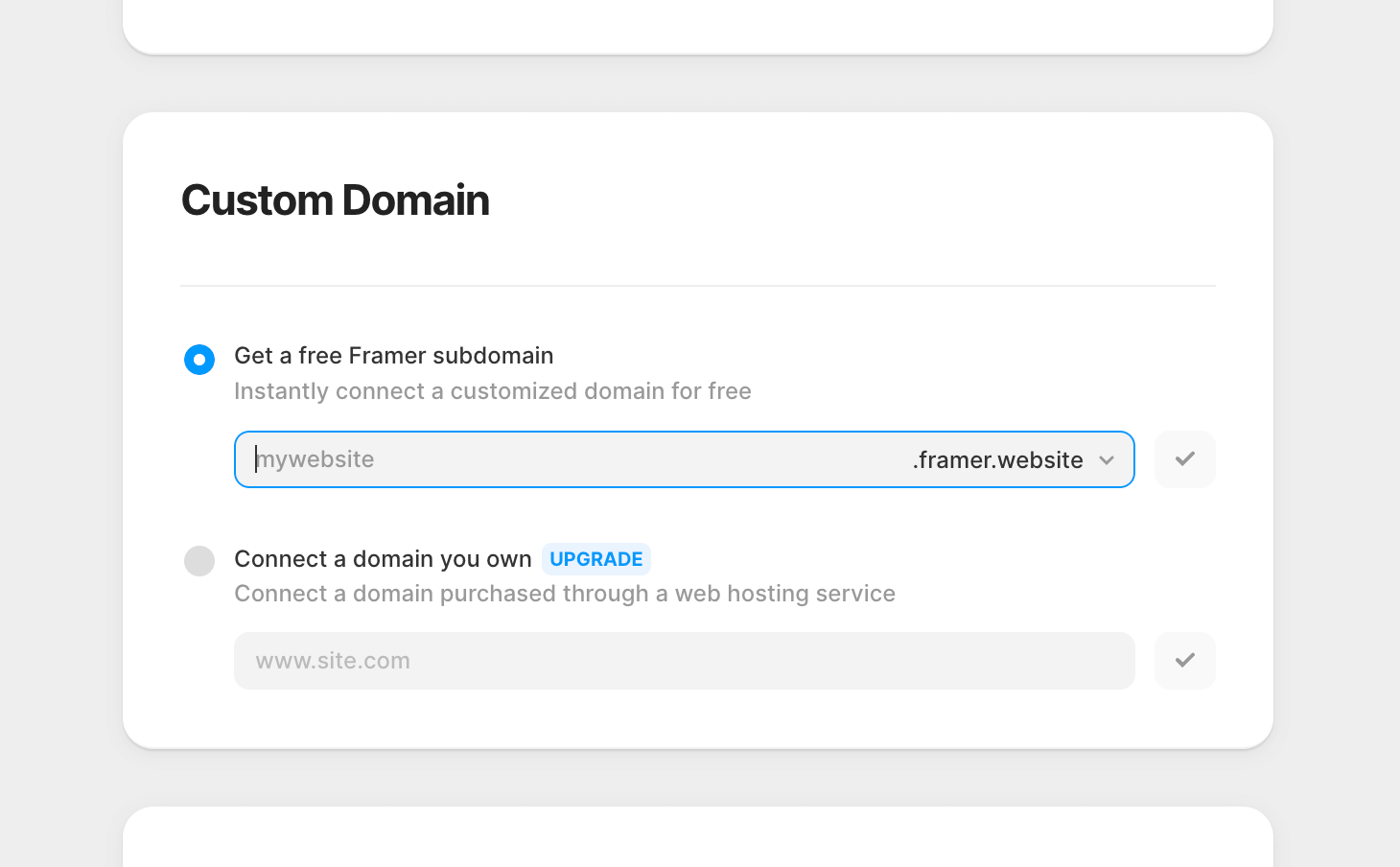Image resolution: width=1400 pixels, height=867 pixels.
Task: Click the partially visible card above Custom Domain
Action: [x=697, y=26]
